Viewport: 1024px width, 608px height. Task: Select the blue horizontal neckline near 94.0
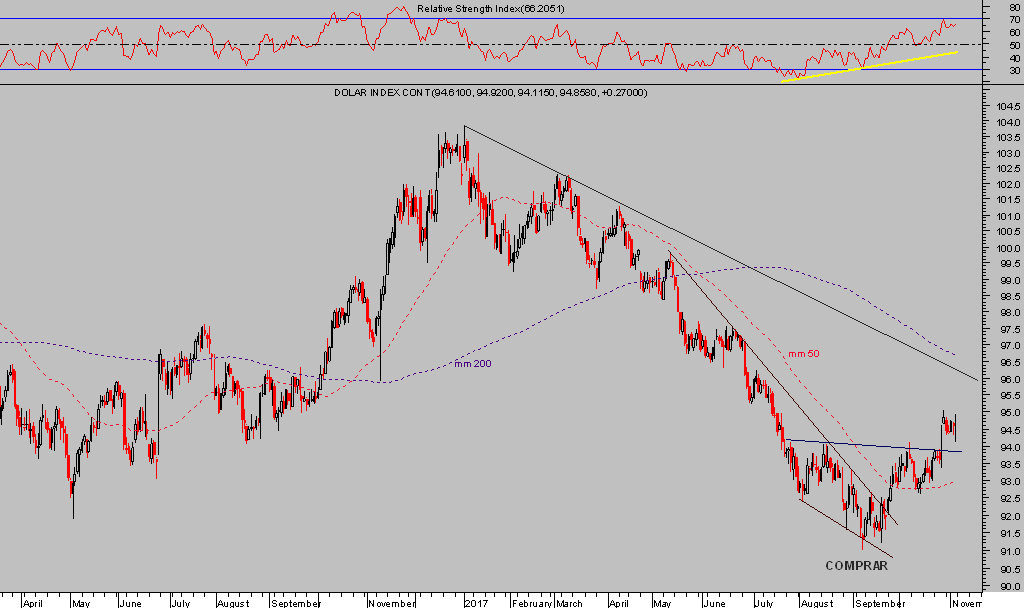click(x=870, y=446)
